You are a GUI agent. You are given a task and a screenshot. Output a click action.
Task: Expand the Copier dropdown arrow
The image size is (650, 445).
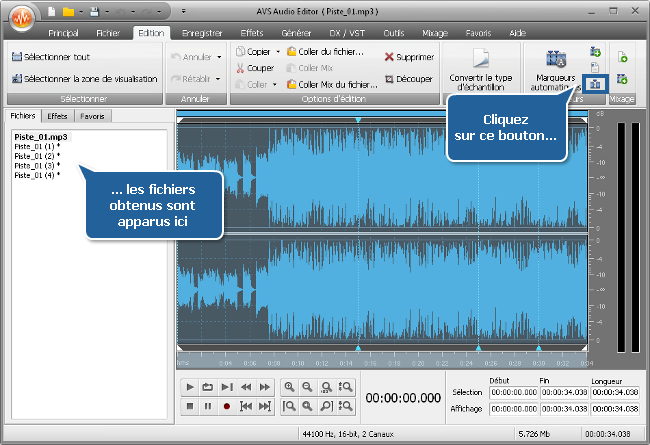pyautogui.click(x=278, y=52)
